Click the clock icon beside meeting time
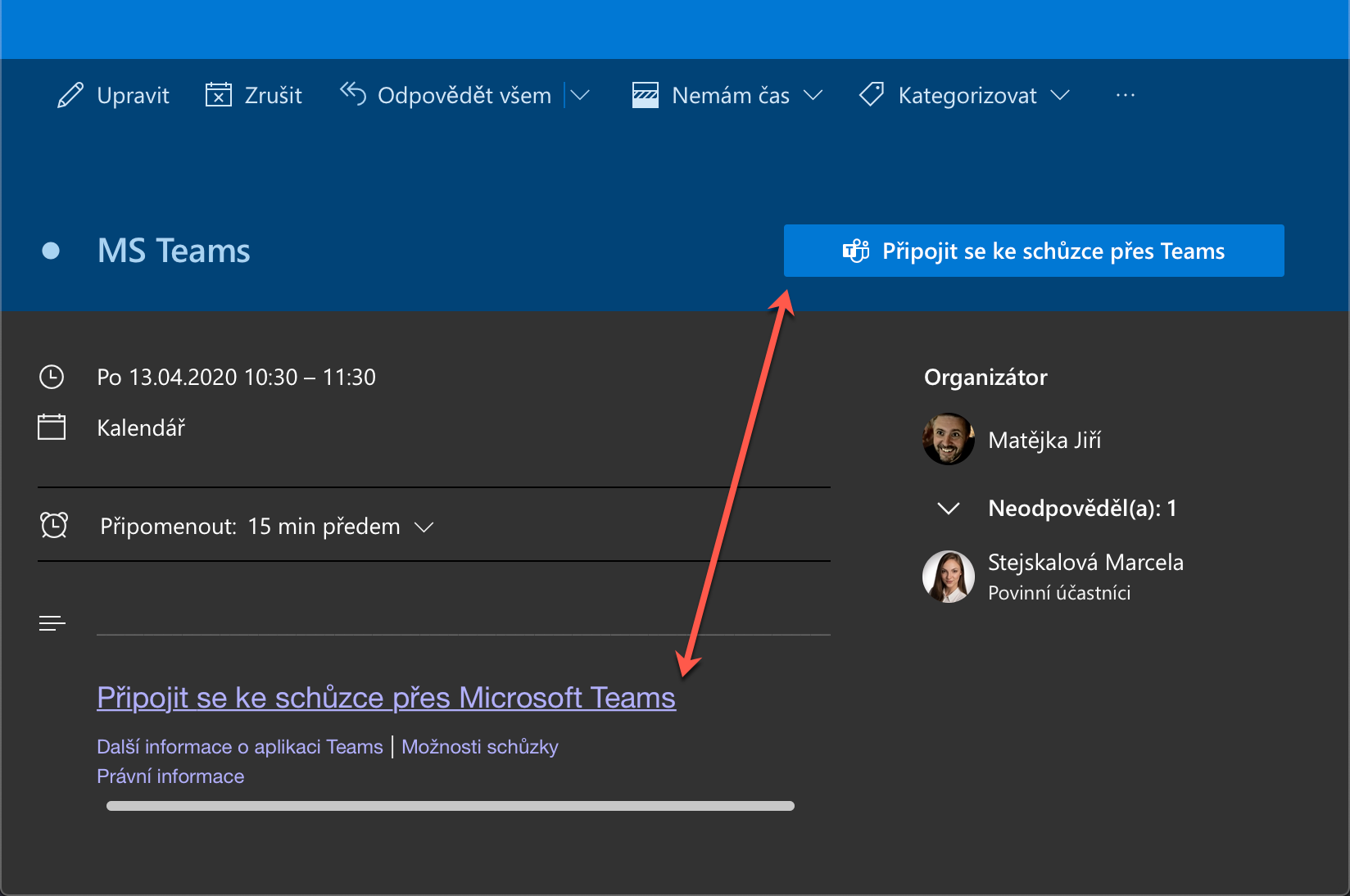Image resolution: width=1350 pixels, height=896 pixels. tap(52, 377)
